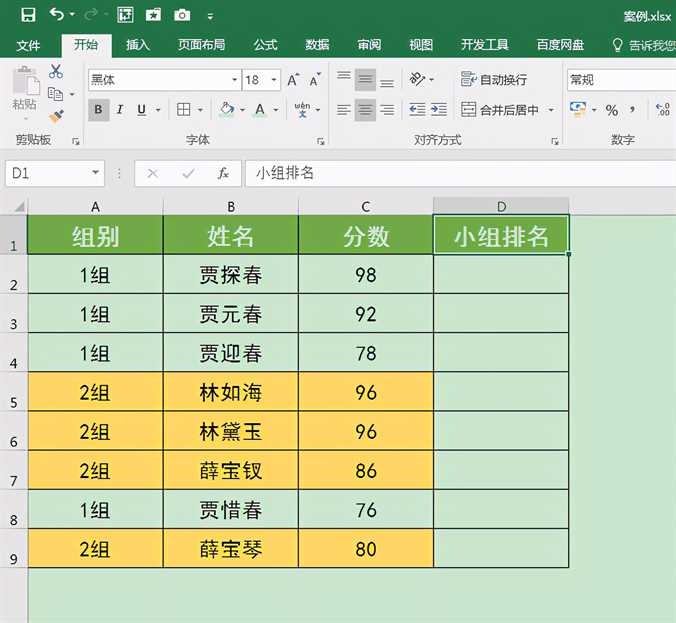The height and width of the screenshot is (623, 676).
Task: Click the Percent Style icon
Action: 611,110
